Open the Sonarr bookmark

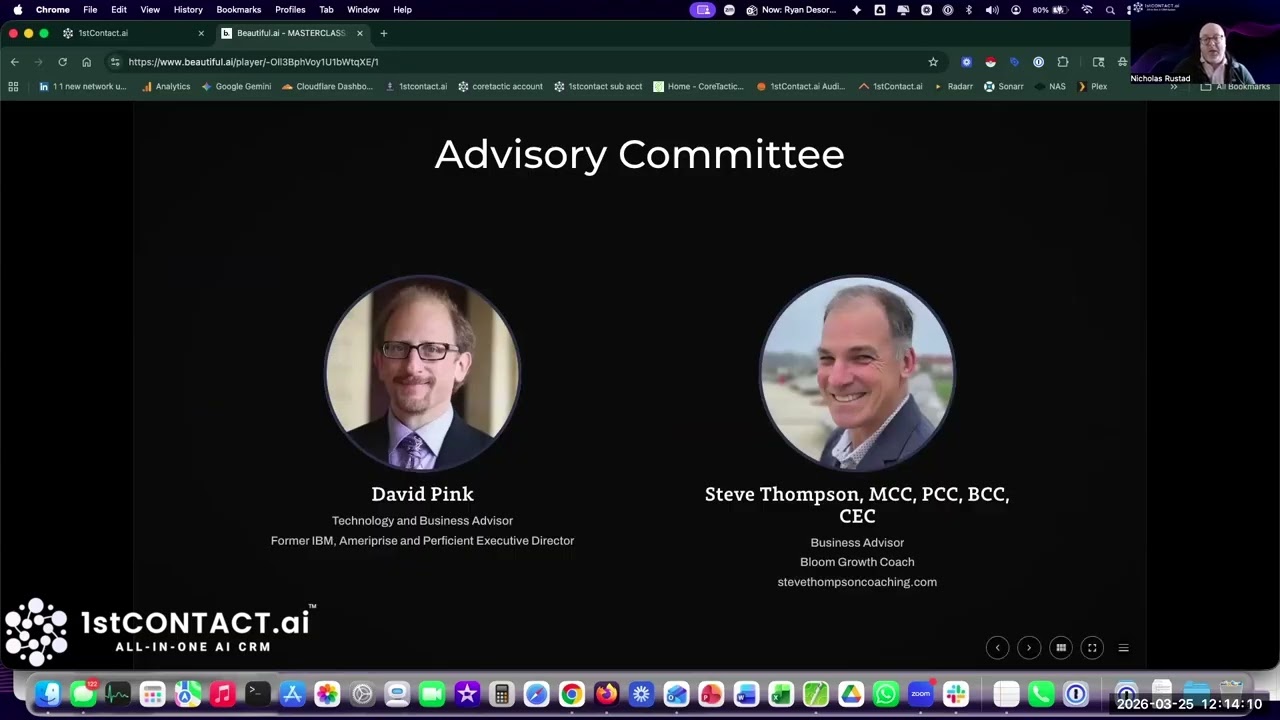pos(1004,87)
